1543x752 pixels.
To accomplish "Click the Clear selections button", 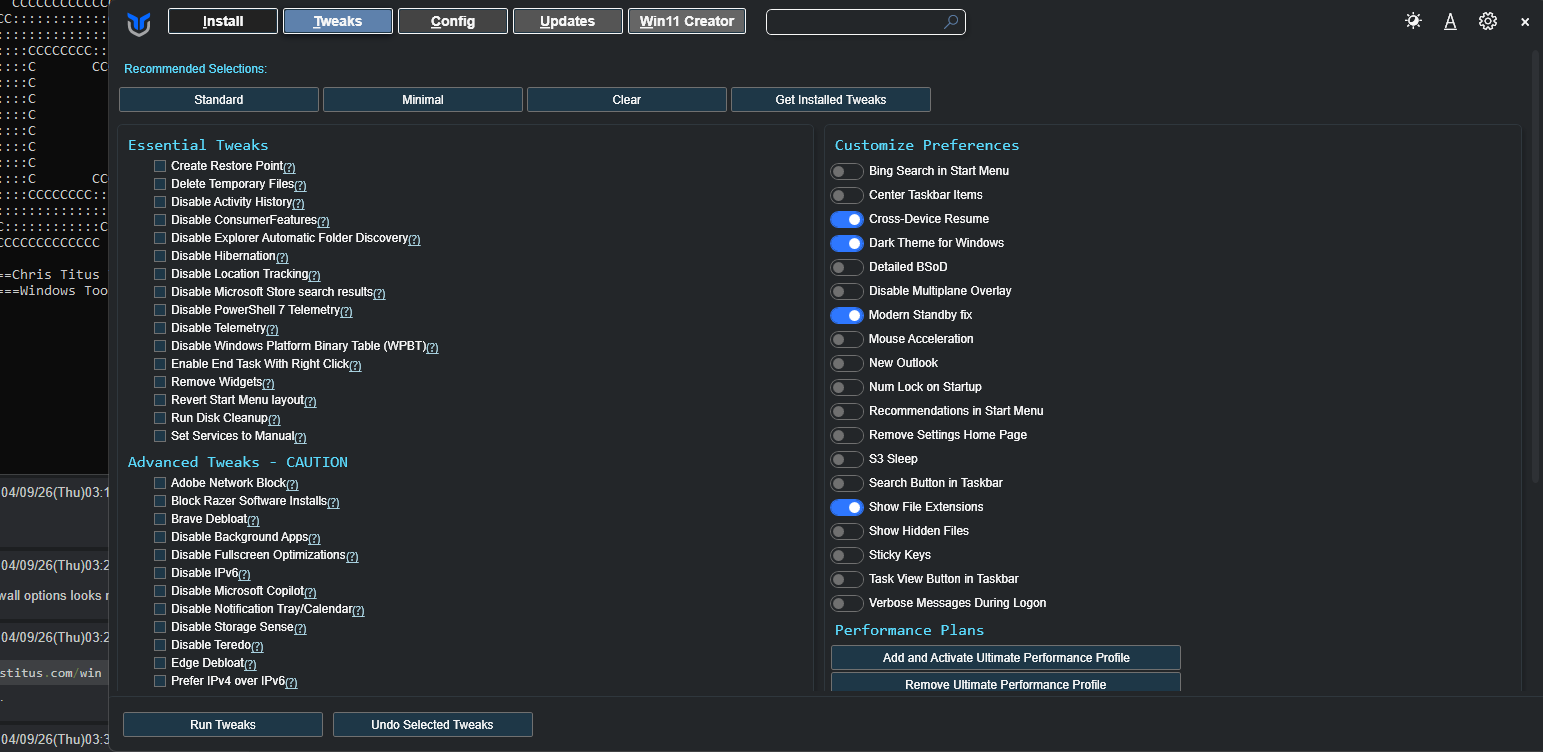I will pos(627,100).
